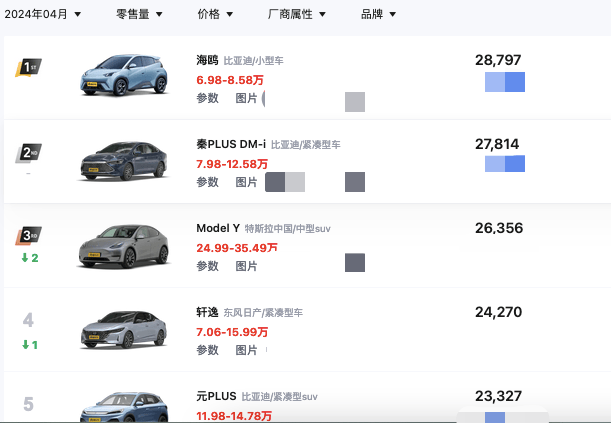Open the 海鸥 car photo

coord(124,75)
